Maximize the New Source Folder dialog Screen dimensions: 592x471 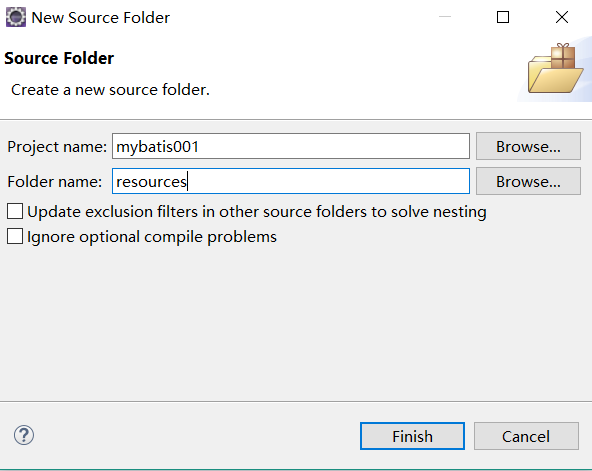click(503, 17)
